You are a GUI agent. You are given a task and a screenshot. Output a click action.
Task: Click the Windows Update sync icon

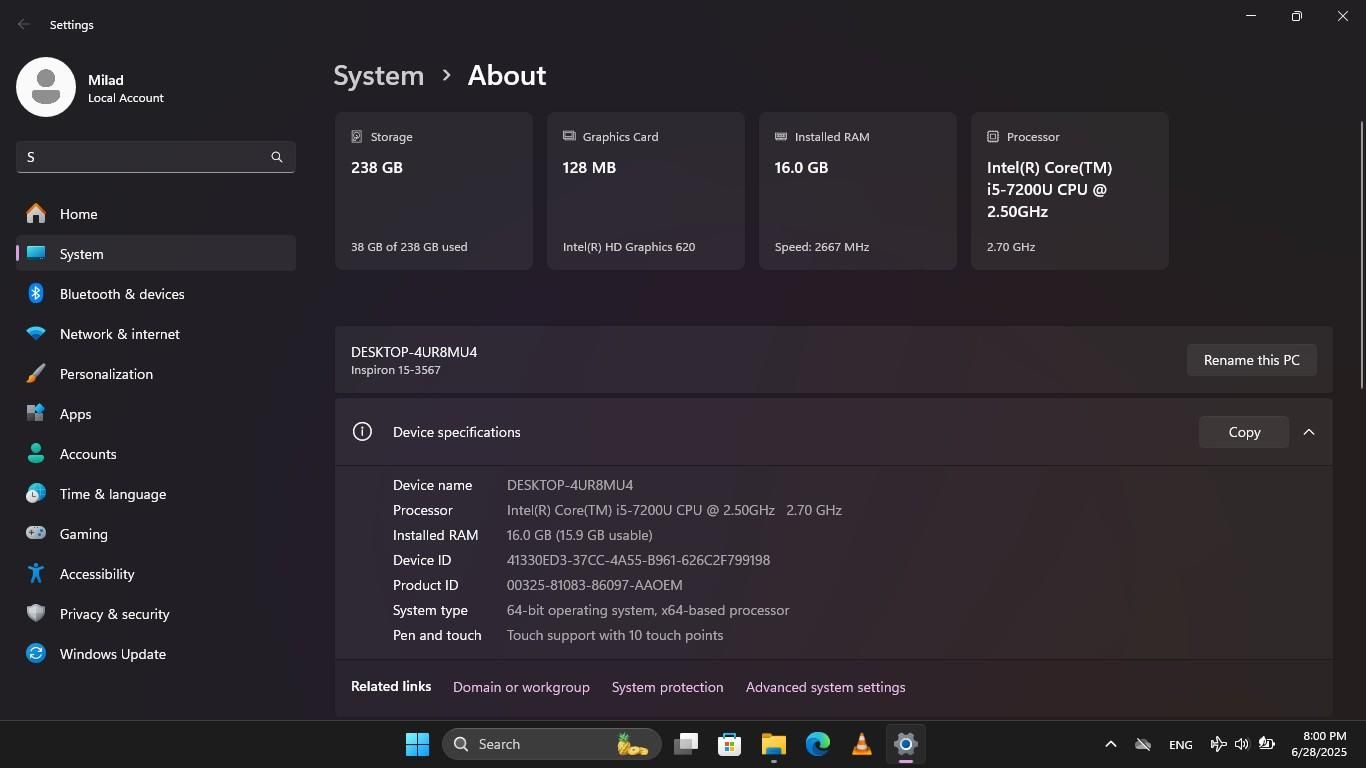36,654
